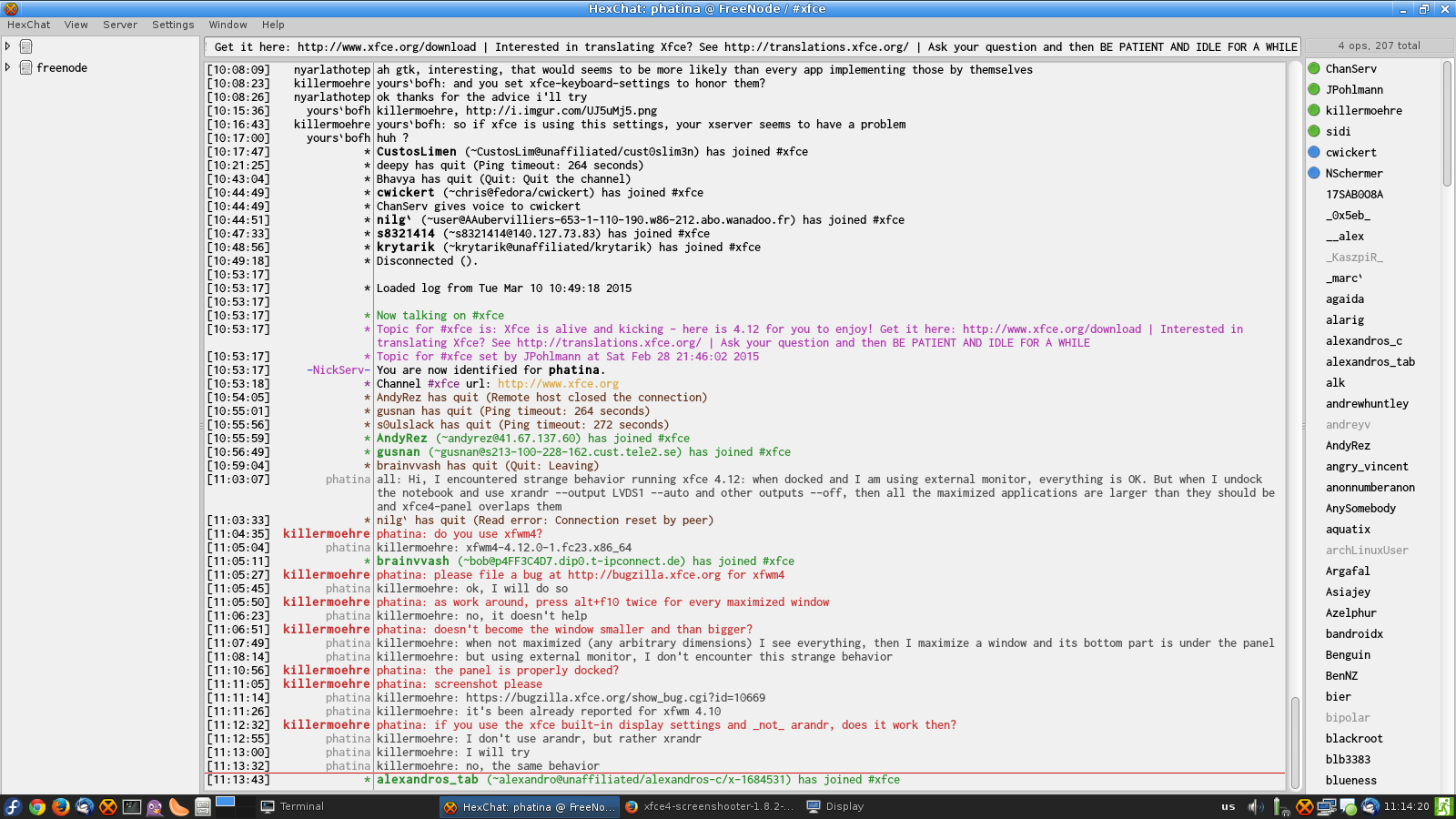
Task: Click the volume speaker icon in tray
Action: 1255,806
